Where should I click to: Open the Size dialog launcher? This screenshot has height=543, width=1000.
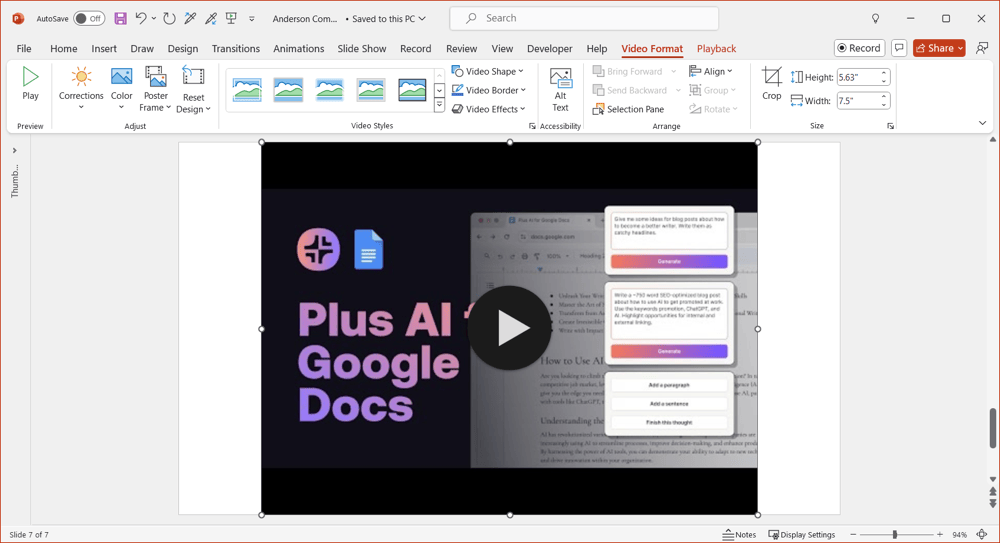890,126
